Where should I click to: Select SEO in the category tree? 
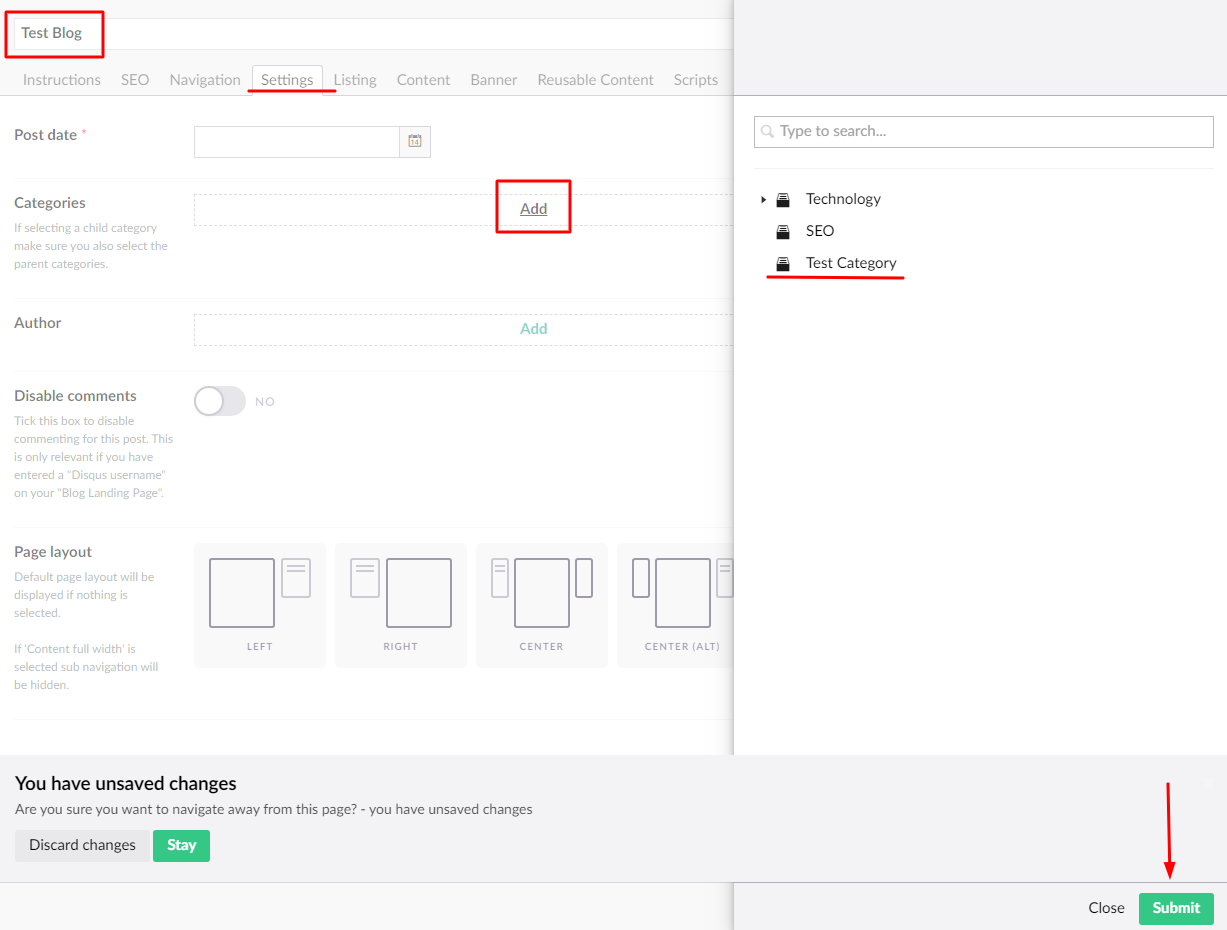point(820,231)
